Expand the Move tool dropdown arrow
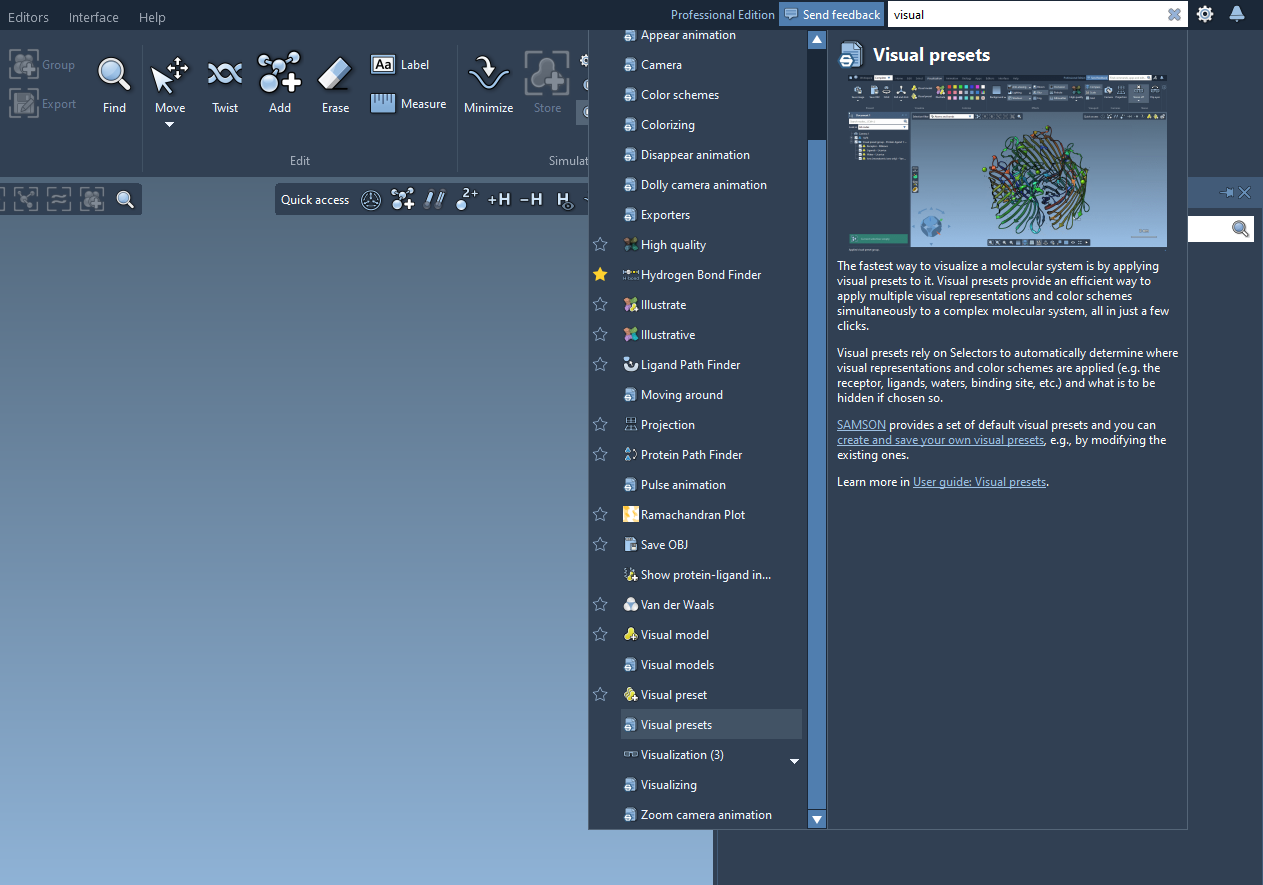This screenshot has height=885, width=1263. pyautogui.click(x=169, y=125)
